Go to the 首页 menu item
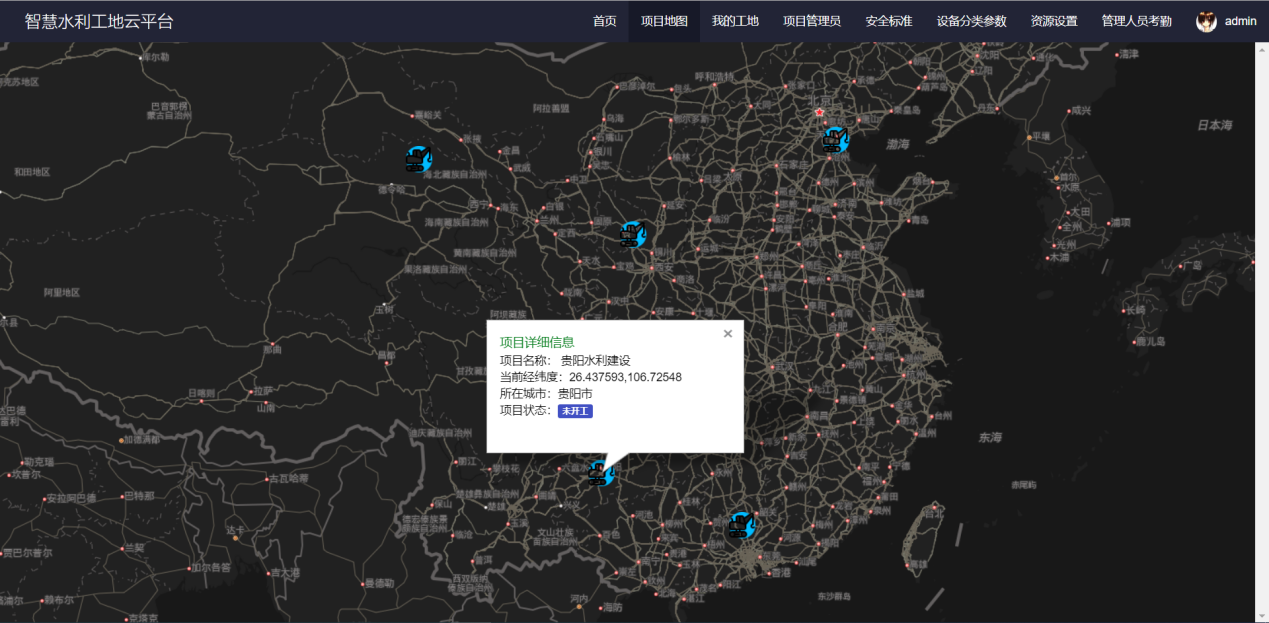 coord(604,21)
